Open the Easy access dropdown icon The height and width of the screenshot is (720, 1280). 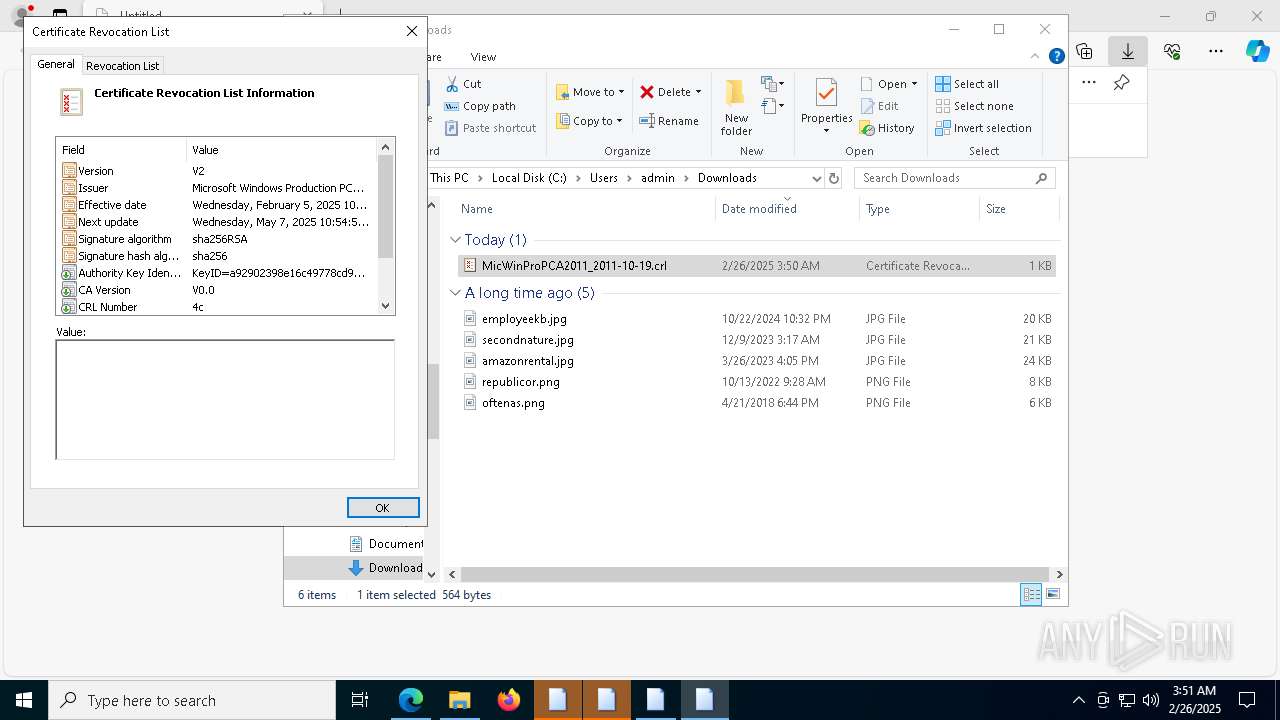tap(771, 106)
